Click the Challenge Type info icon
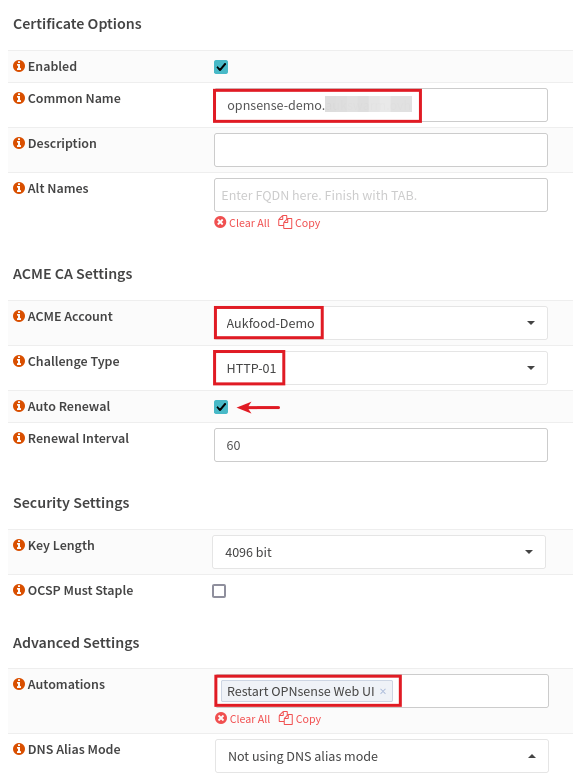The image size is (573, 779). click(19, 361)
